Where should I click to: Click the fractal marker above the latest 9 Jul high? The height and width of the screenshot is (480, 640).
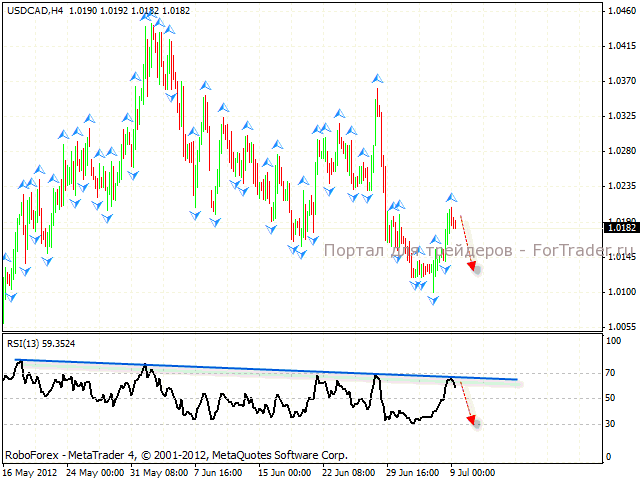(x=451, y=196)
